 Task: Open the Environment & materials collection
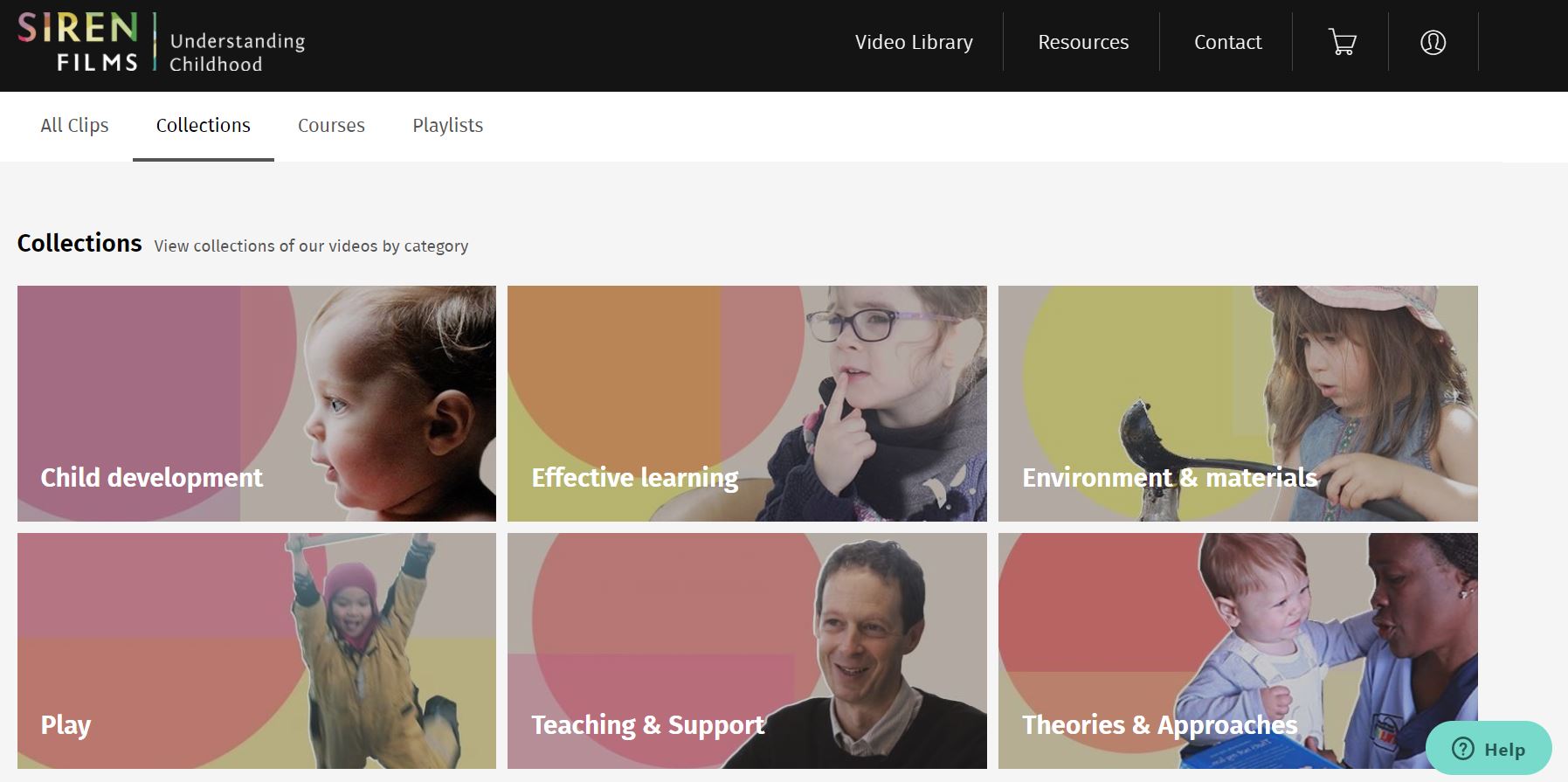tap(1238, 404)
